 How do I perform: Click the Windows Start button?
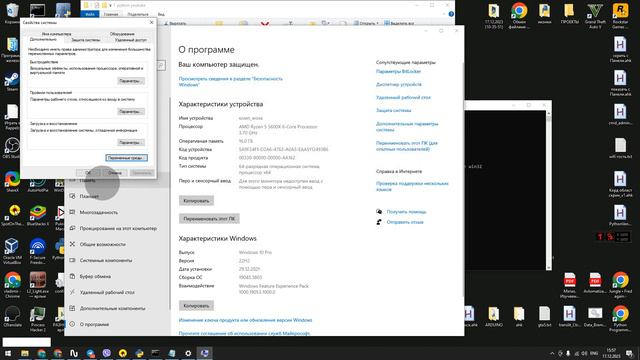[8, 353]
